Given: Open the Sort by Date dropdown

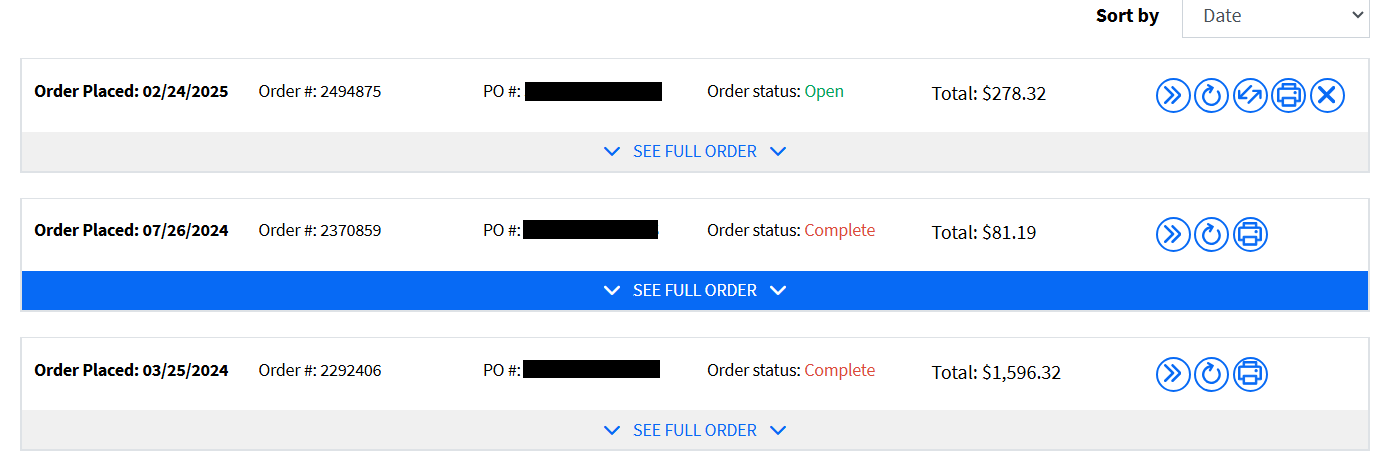Looking at the screenshot, I should 1275,16.
